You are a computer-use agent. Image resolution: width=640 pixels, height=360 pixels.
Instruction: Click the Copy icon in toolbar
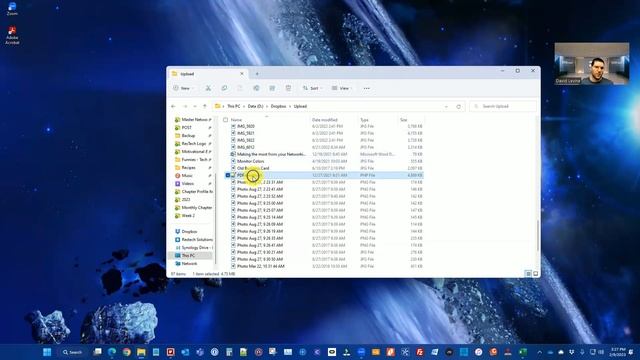point(224,88)
